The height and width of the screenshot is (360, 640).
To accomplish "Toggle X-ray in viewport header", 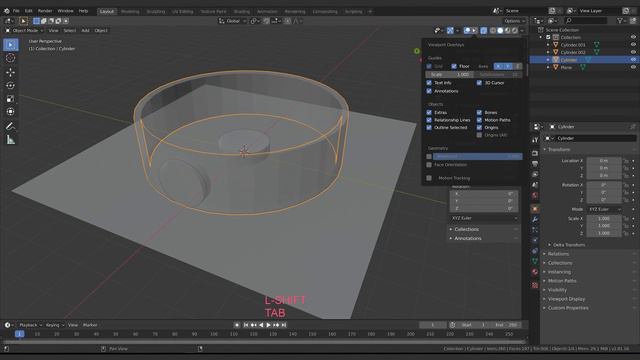I will (x=484, y=31).
